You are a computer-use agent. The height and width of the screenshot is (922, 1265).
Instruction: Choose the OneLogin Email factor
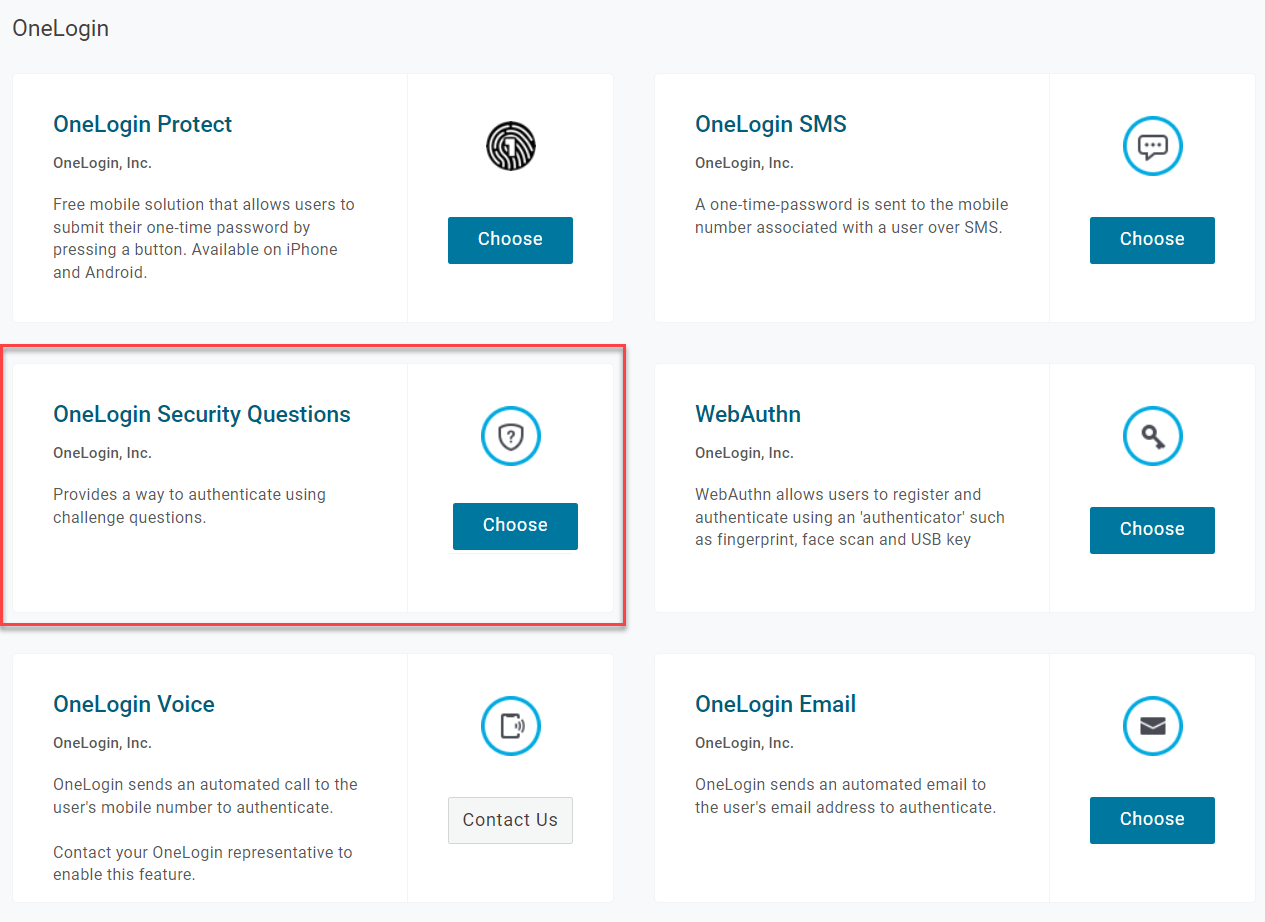[1152, 820]
